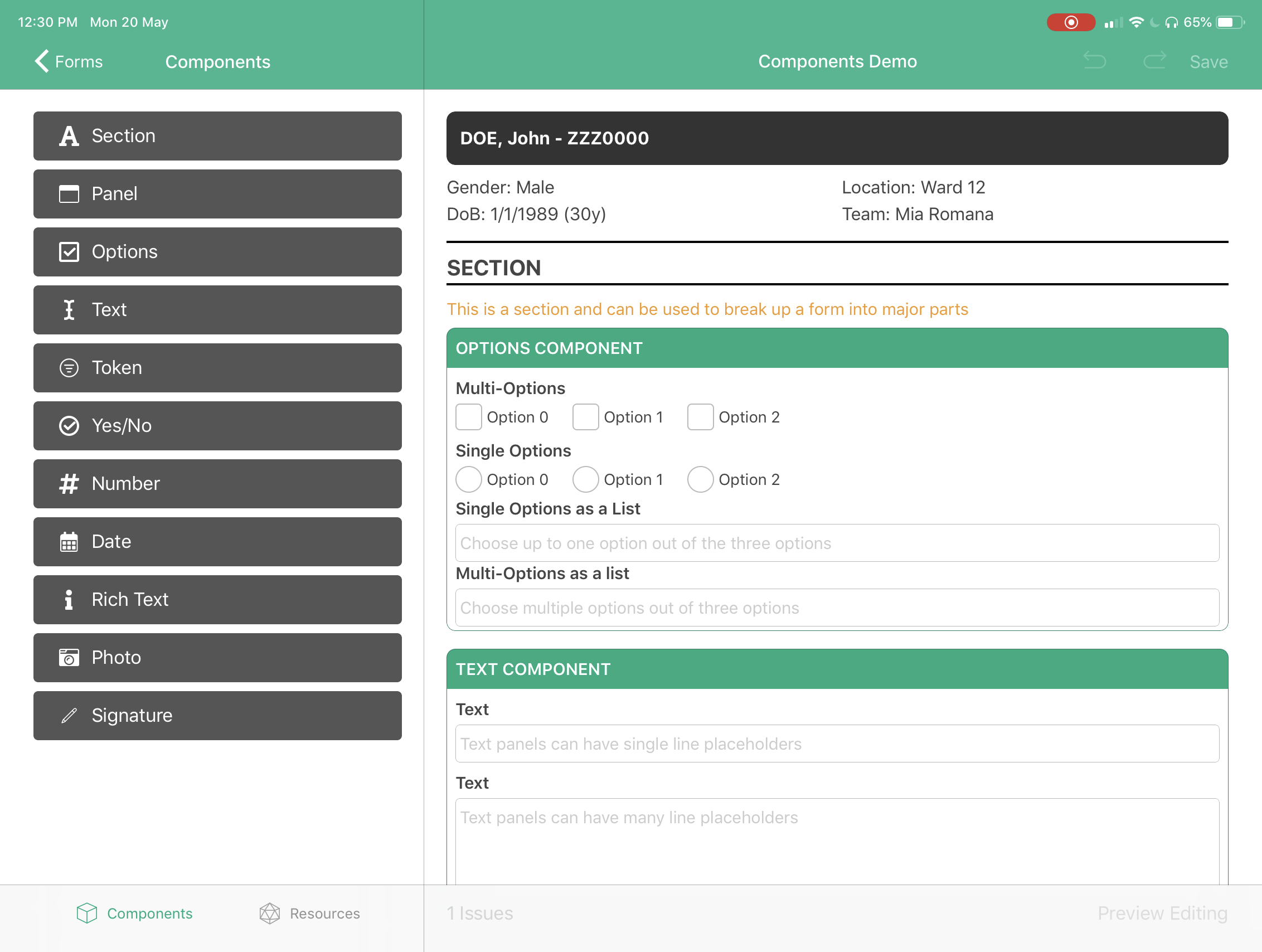Click the Date calendar icon
The image size is (1262, 952).
point(69,542)
